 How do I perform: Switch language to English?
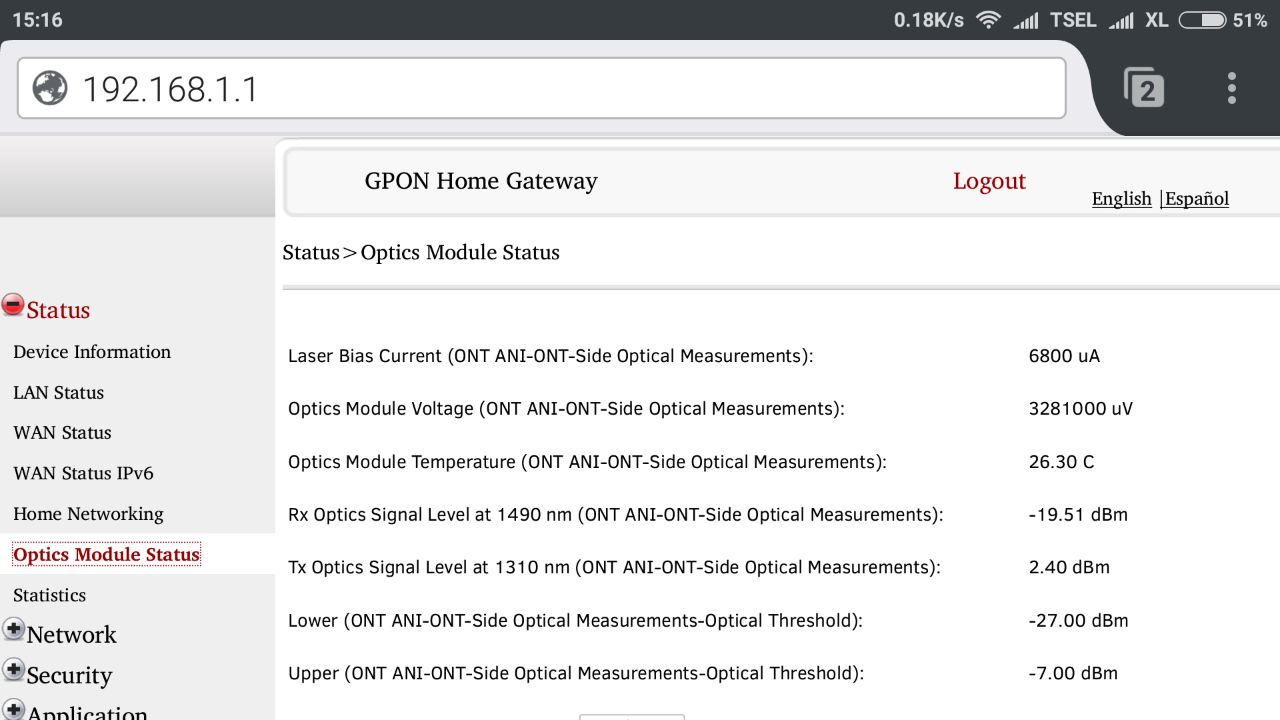[1121, 198]
